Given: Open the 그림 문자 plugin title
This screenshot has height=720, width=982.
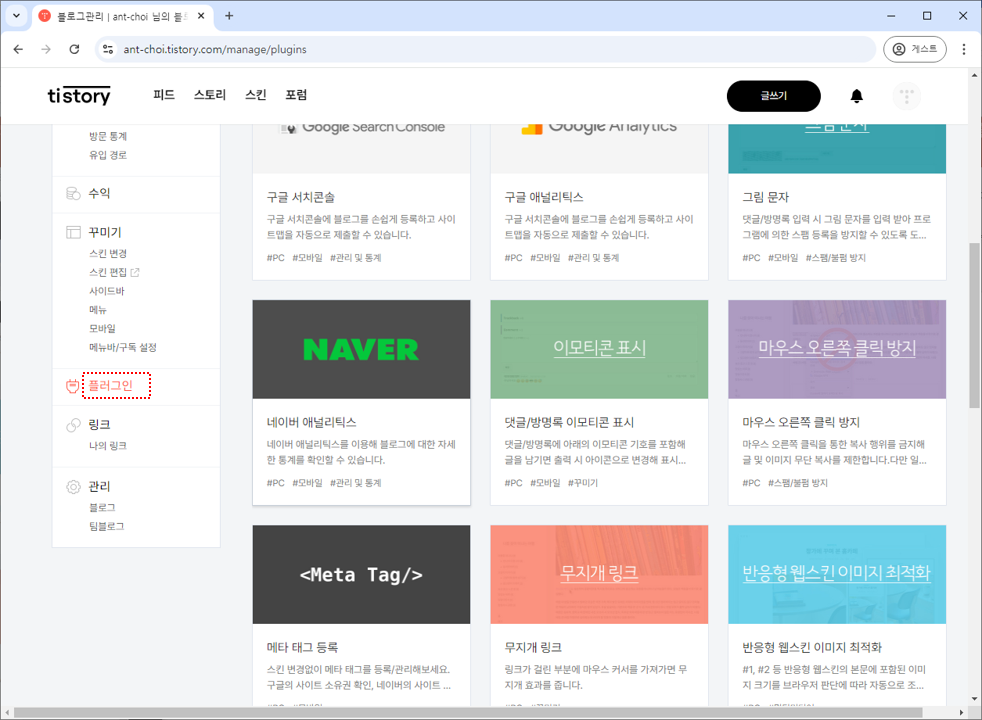Looking at the screenshot, I should click(765, 197).
